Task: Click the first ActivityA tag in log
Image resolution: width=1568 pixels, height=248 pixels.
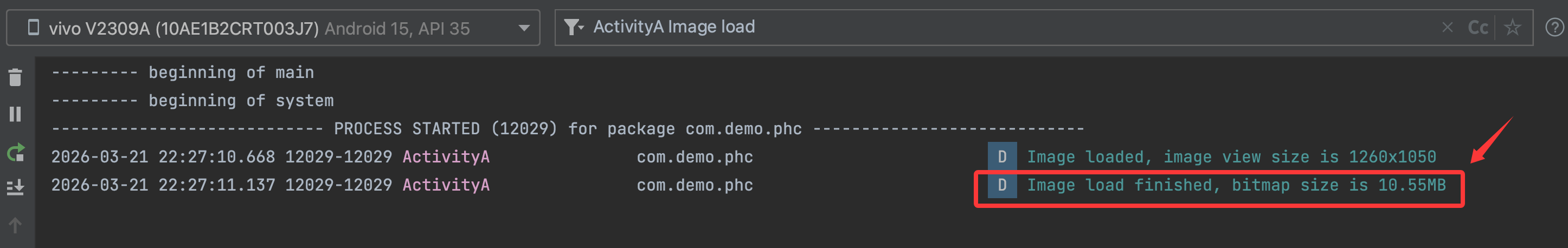Action: (x=446, y=157)
